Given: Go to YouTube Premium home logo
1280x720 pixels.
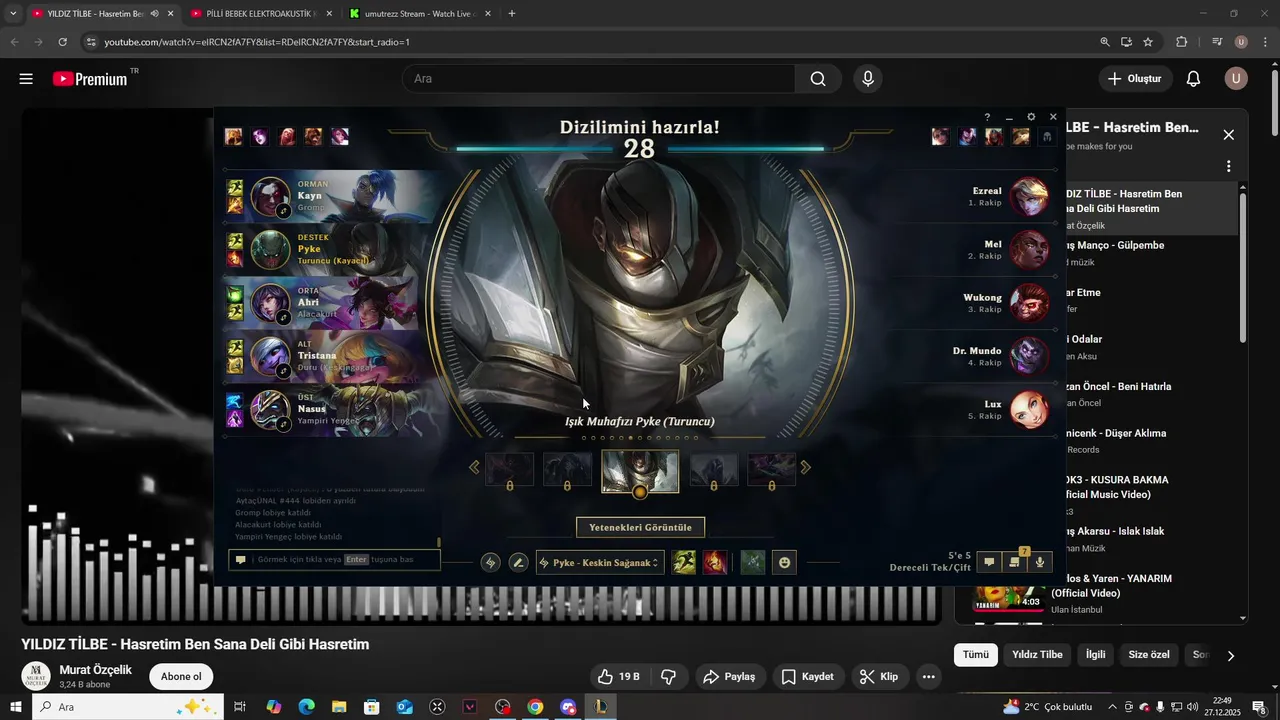Looking at the screenshot, I should tap(90, 79).
